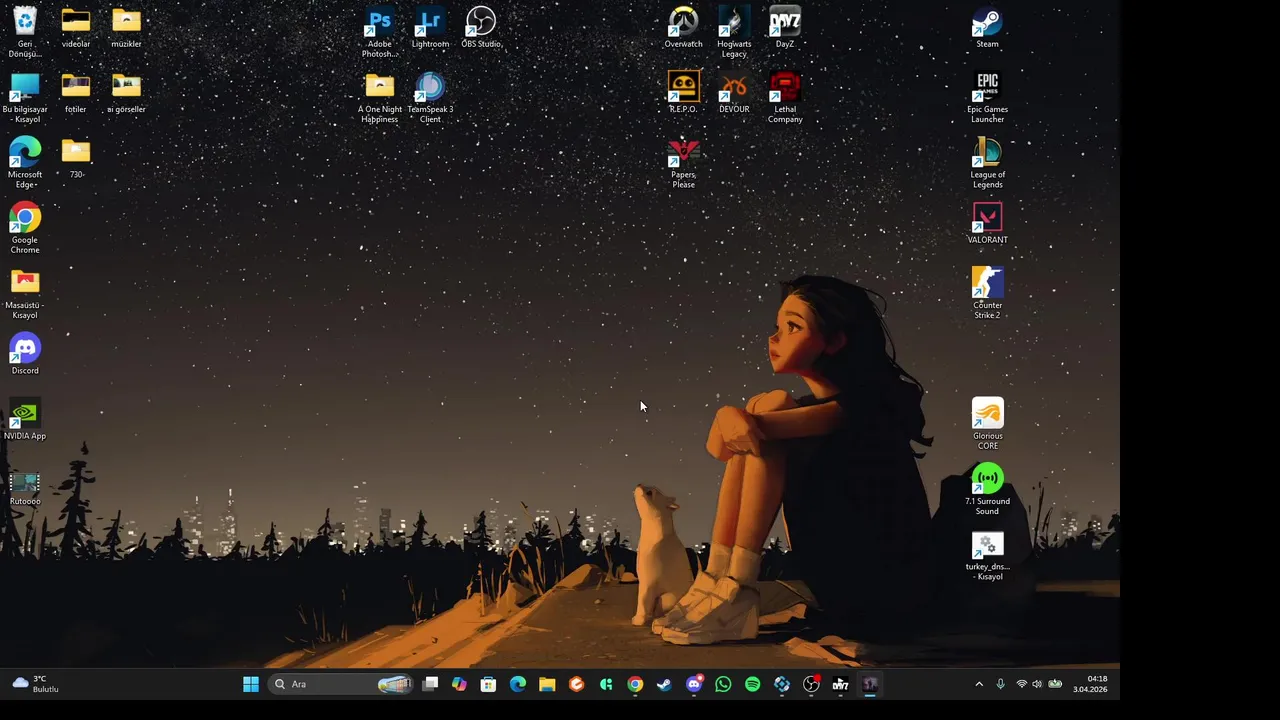Open OBS Studio from the taskbar

tap(811, 684)
